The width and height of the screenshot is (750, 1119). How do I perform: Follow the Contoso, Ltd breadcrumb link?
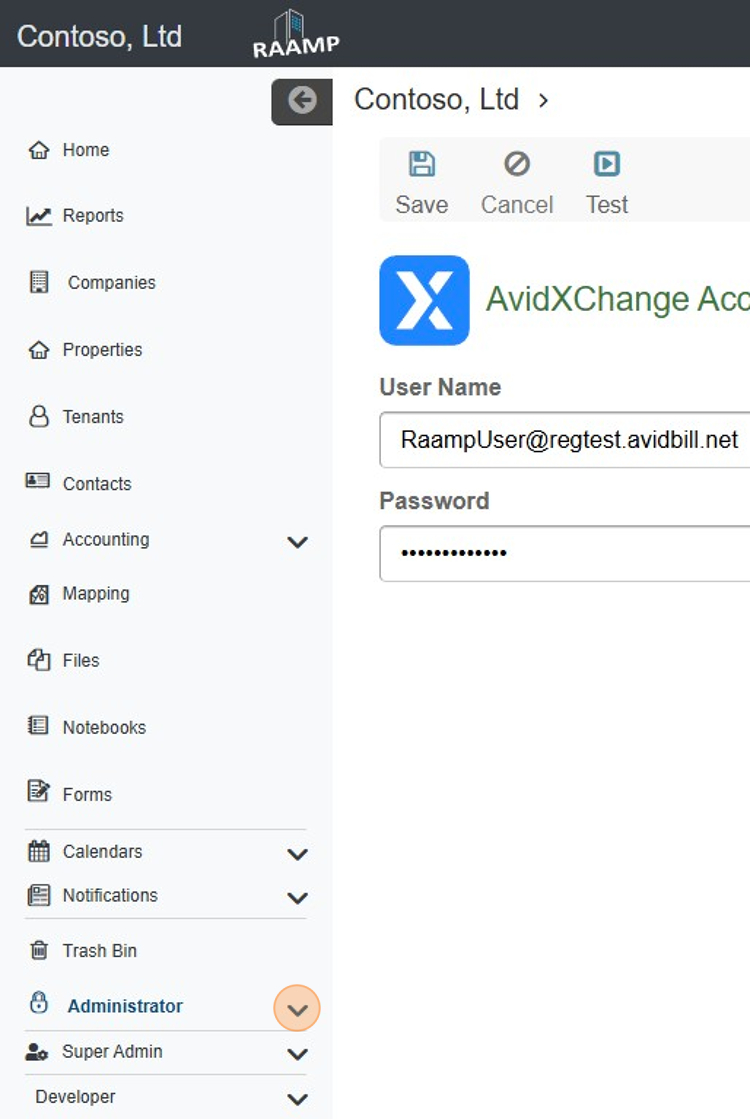point(436,99)
